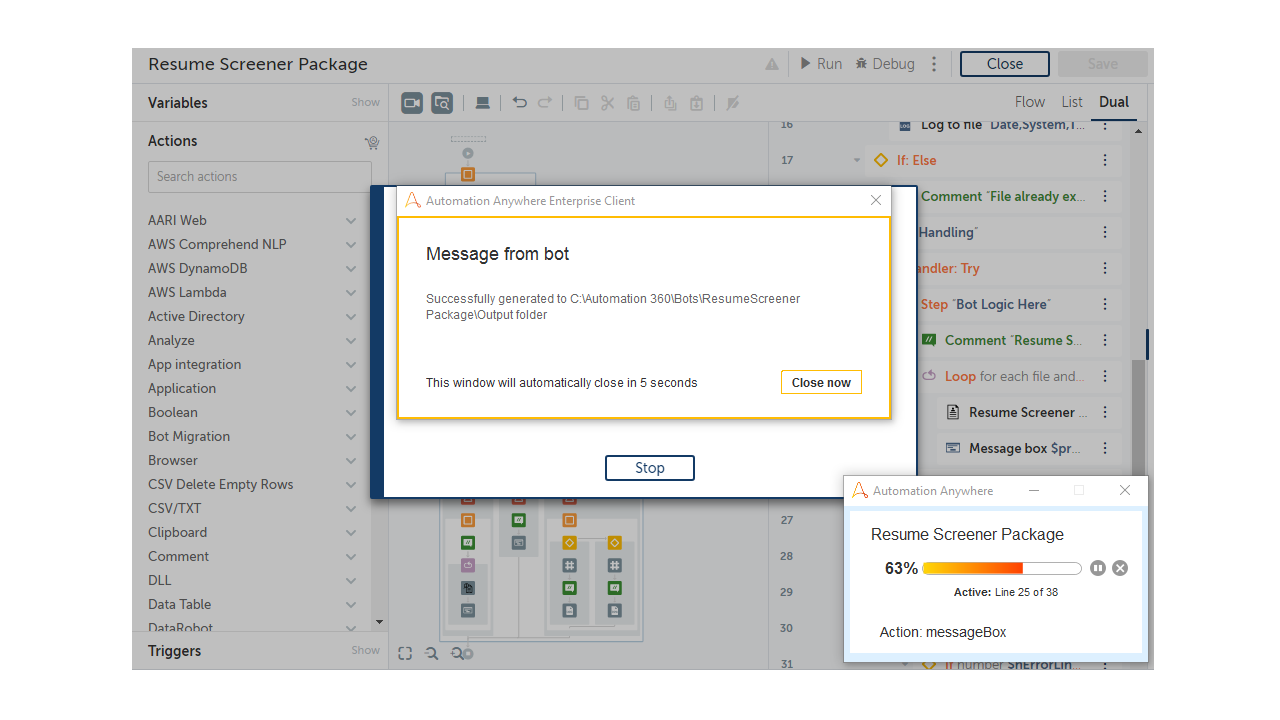
Task: Zoom in on the flow diagram
Action: click(x=457, y=653)
